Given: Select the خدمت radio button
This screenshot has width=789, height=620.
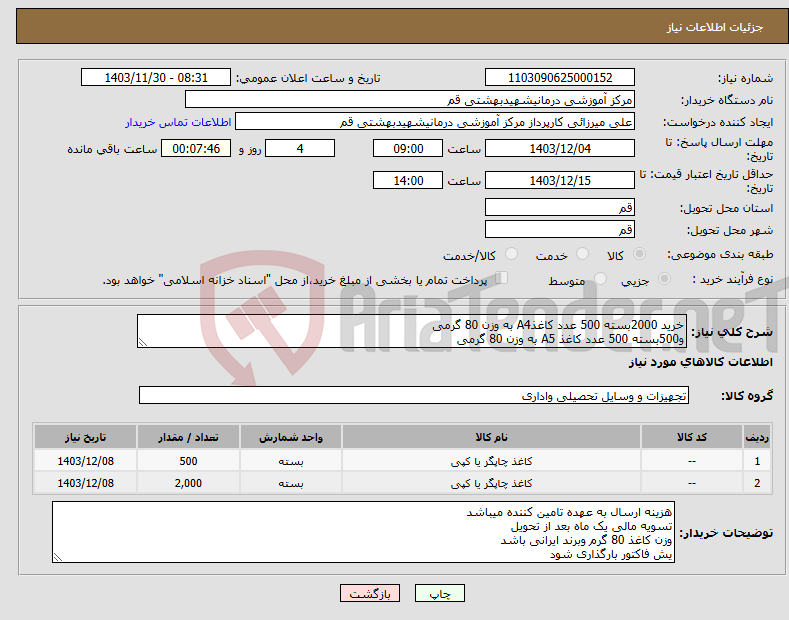Looking at the screenshot, I should coord(582,254).
